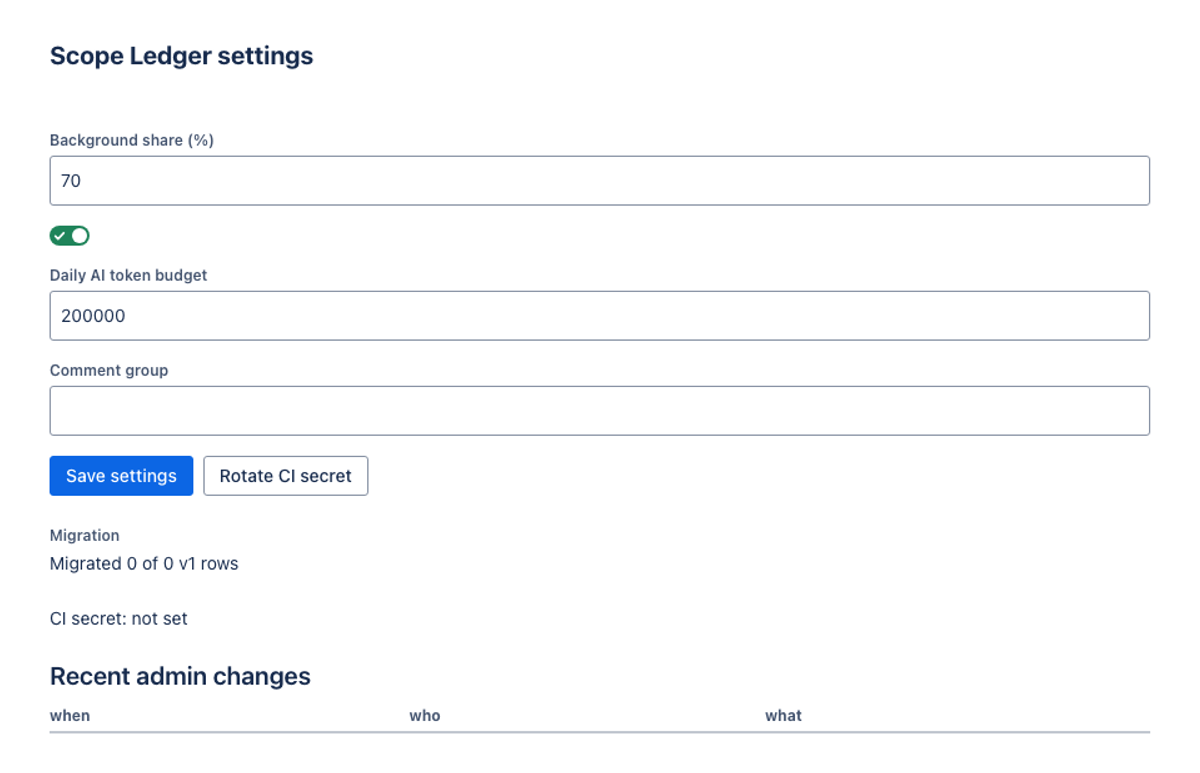Focus the Daily AI token budget field

coord(599,316)
